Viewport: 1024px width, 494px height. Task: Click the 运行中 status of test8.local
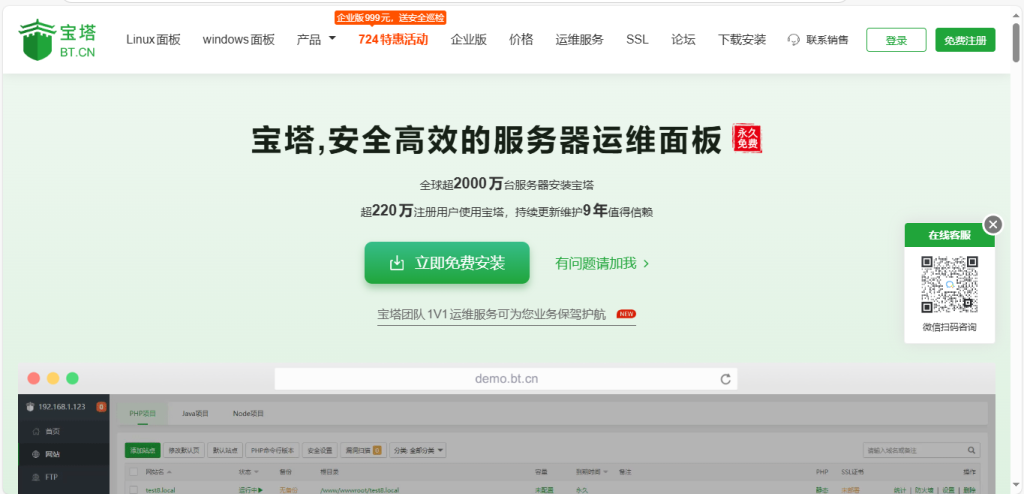click(x=251, y=490)
